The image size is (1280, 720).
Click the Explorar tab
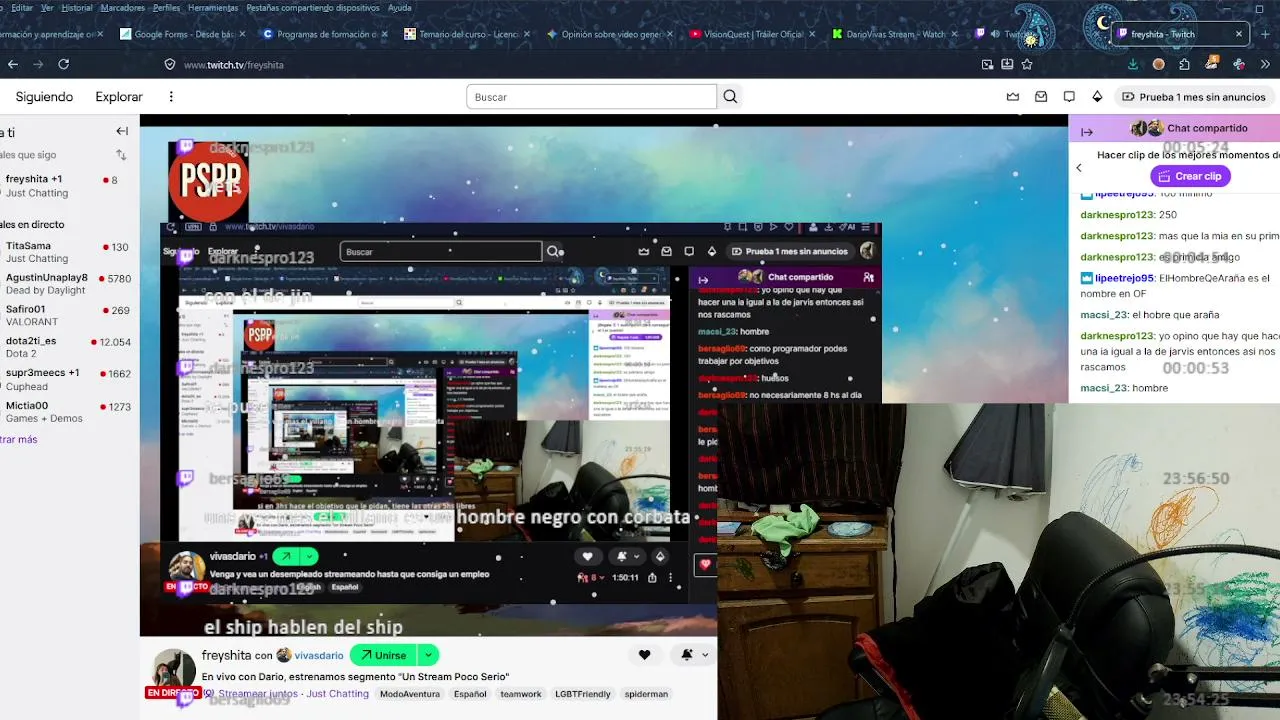coord(119,97)
